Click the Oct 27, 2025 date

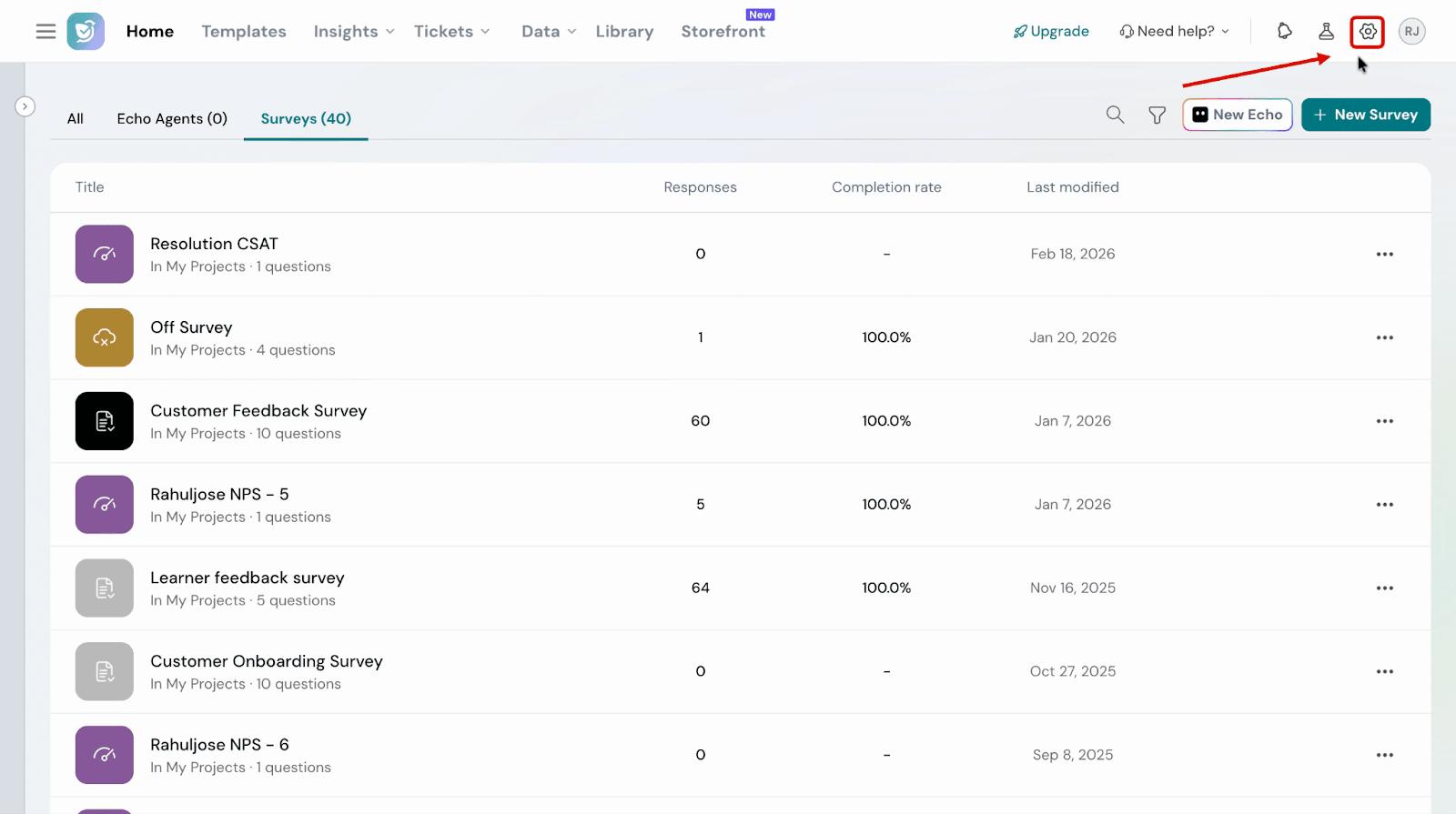[1073, 671]
